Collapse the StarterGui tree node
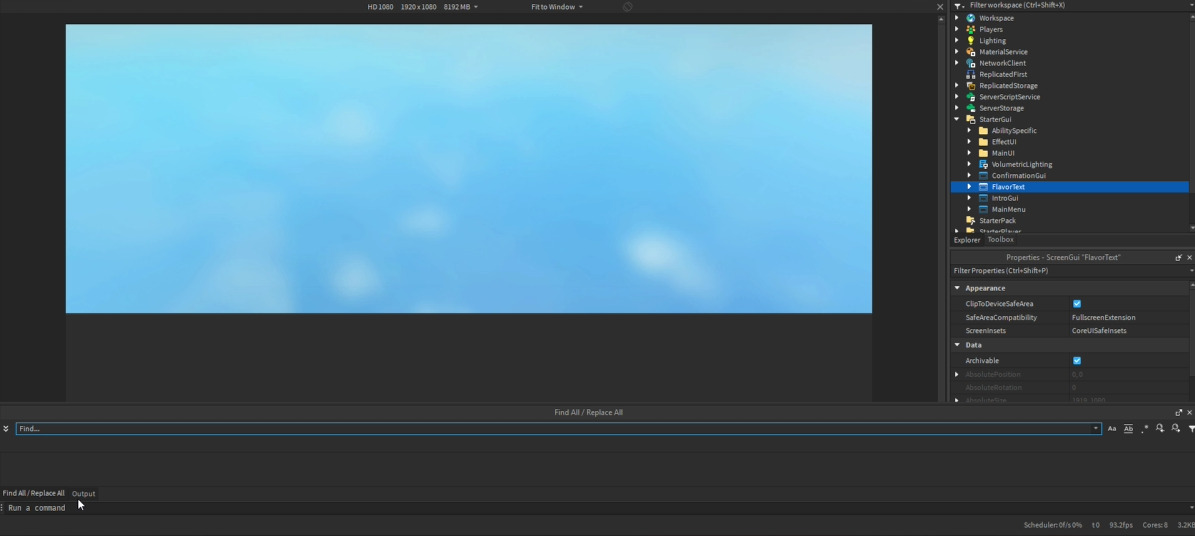The image size is (1195, 536). [x=957, y=120]
